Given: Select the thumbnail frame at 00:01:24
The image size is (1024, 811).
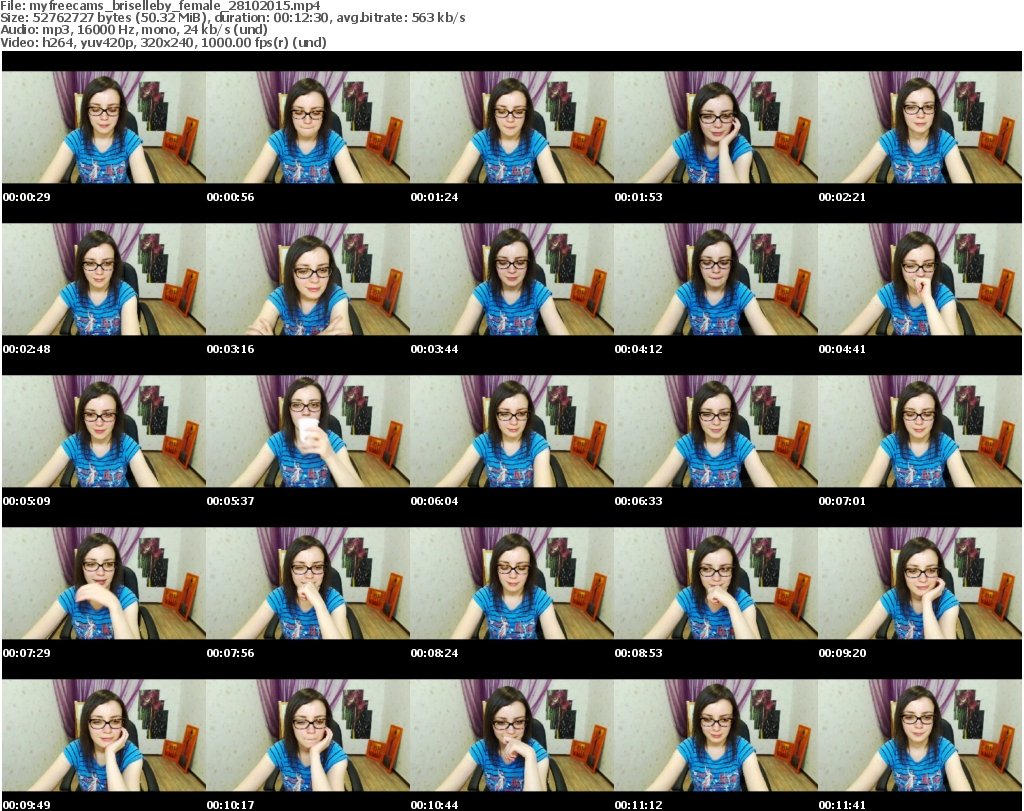Looking at the screenshot, I should point(512,127).
